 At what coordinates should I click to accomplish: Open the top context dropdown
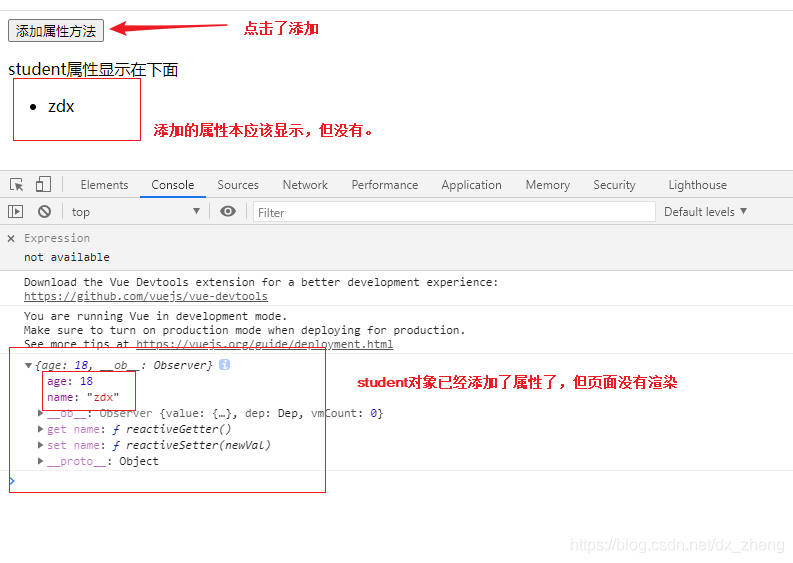click(x=135, y=212)
